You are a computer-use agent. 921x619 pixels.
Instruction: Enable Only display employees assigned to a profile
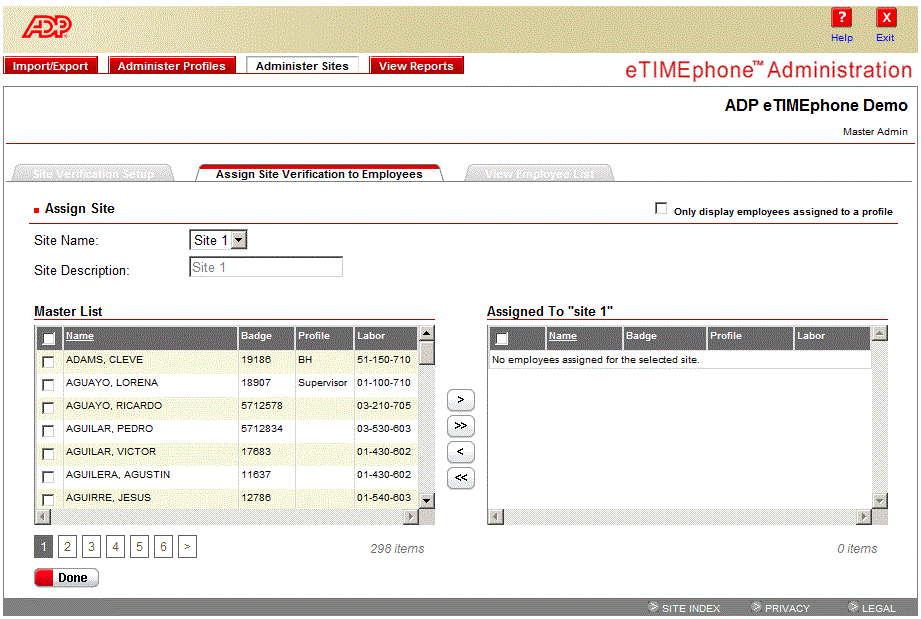coord(661,208)
